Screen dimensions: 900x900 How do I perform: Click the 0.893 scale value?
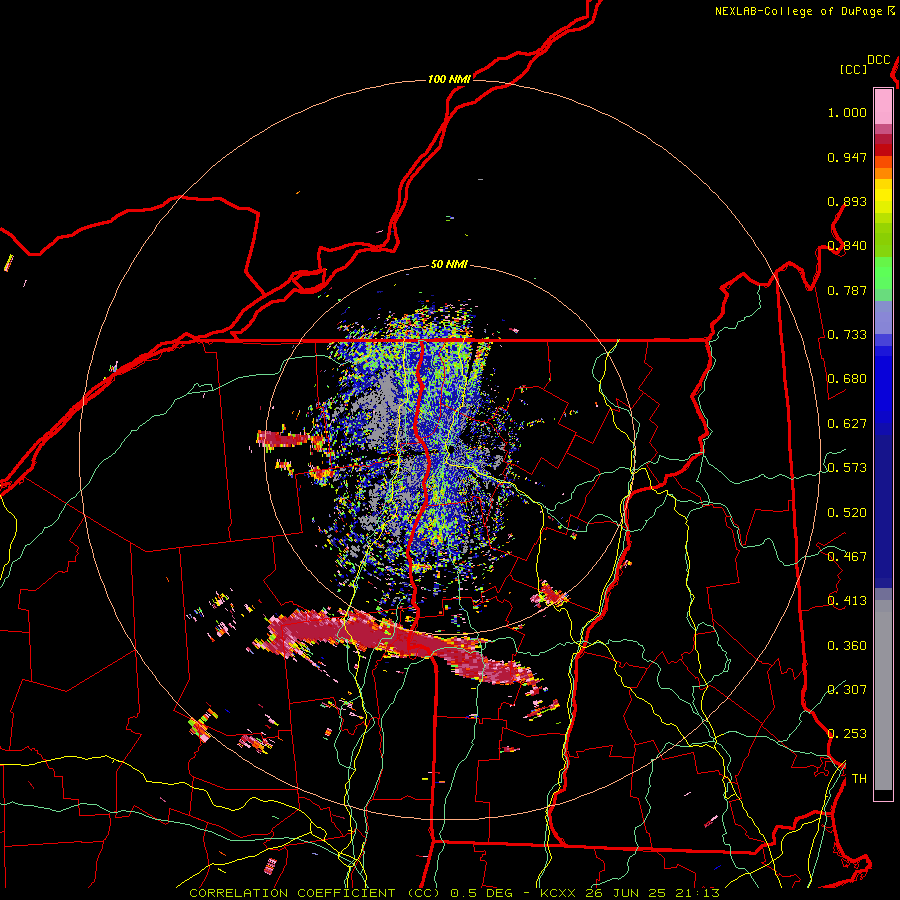point(847,201)
